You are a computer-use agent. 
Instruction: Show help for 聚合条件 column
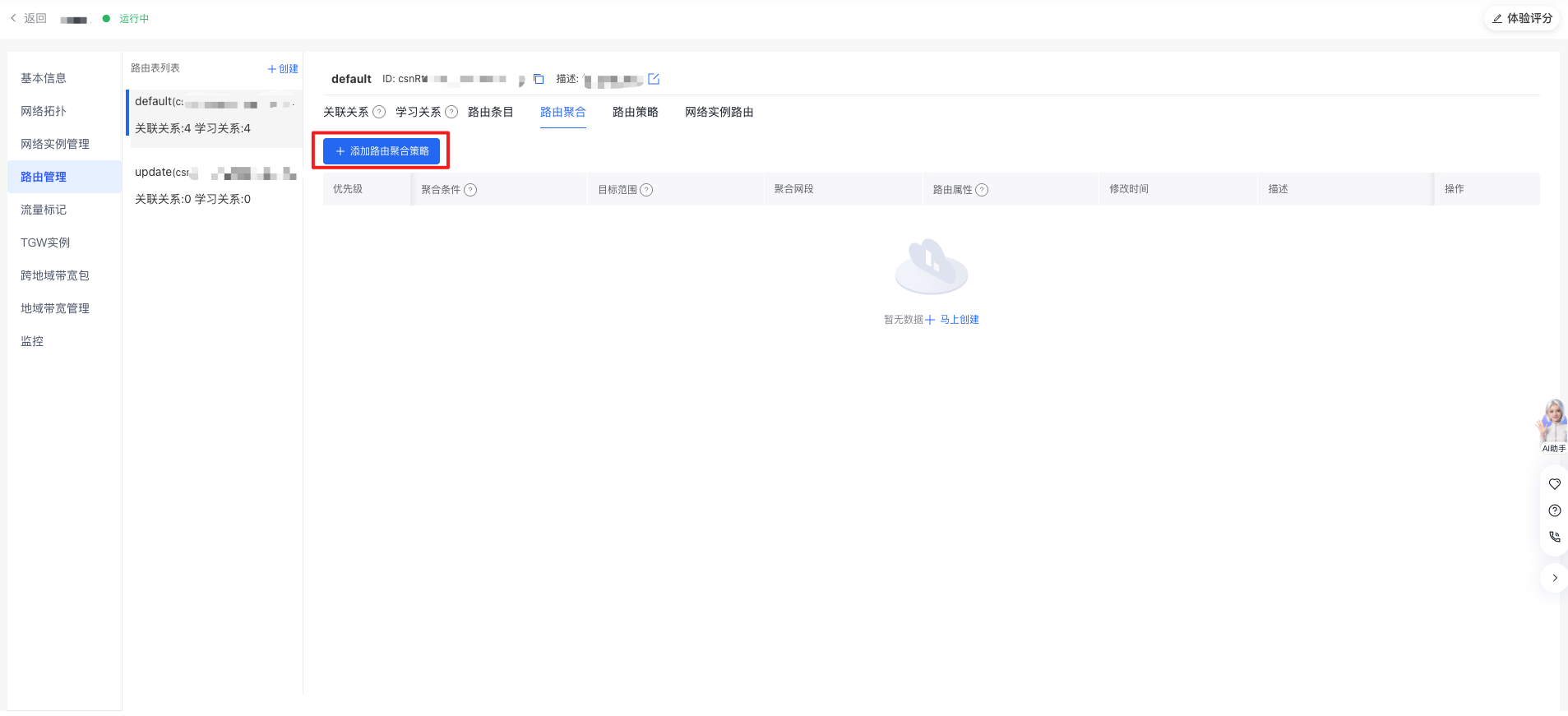coord(470,190)
